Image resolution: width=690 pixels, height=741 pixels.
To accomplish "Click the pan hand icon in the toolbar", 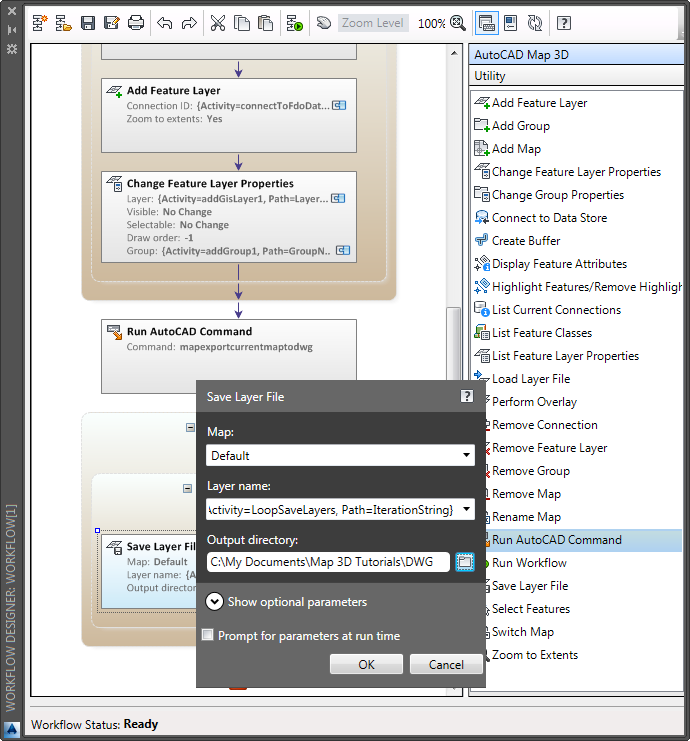I will 324,23.
